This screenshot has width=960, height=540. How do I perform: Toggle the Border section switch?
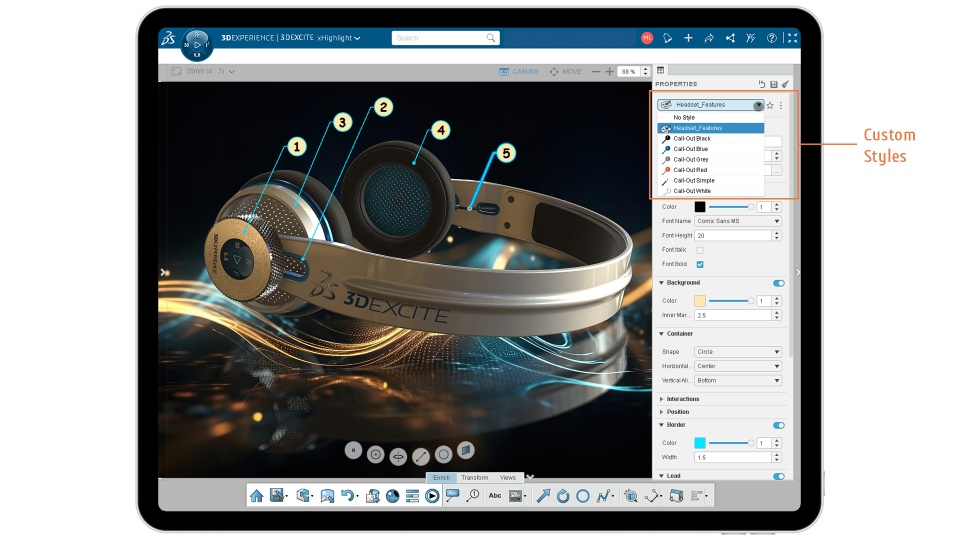779,425
